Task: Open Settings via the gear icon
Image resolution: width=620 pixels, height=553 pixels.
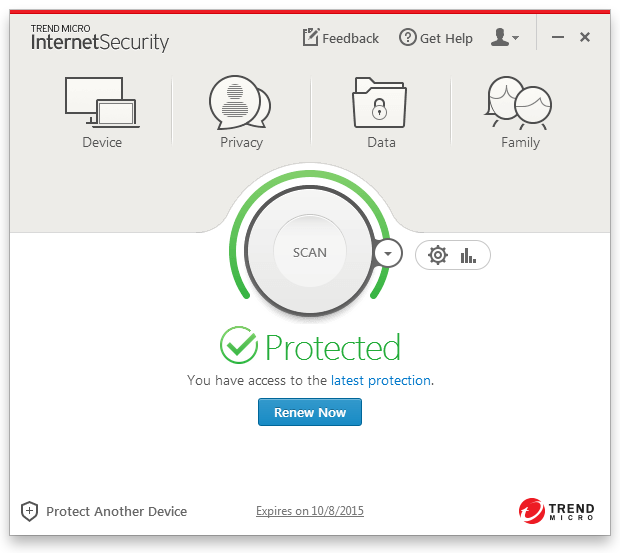Action: pyautogui.click(x=437, y=255)
